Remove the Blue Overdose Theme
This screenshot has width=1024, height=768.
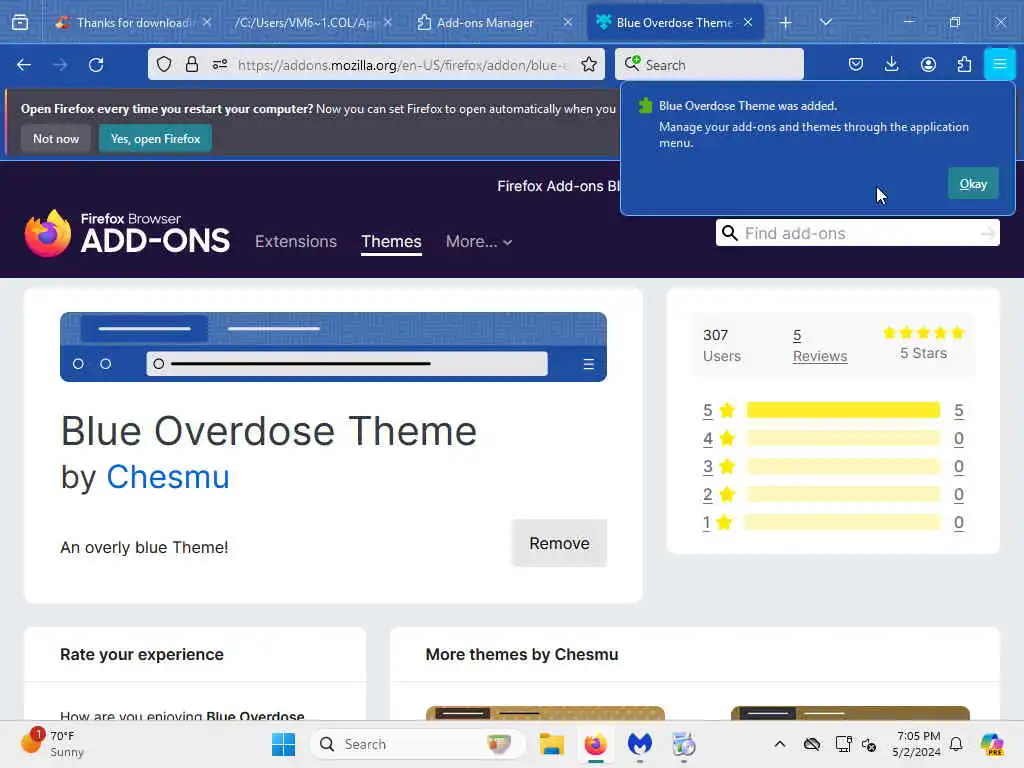[559, 543]
